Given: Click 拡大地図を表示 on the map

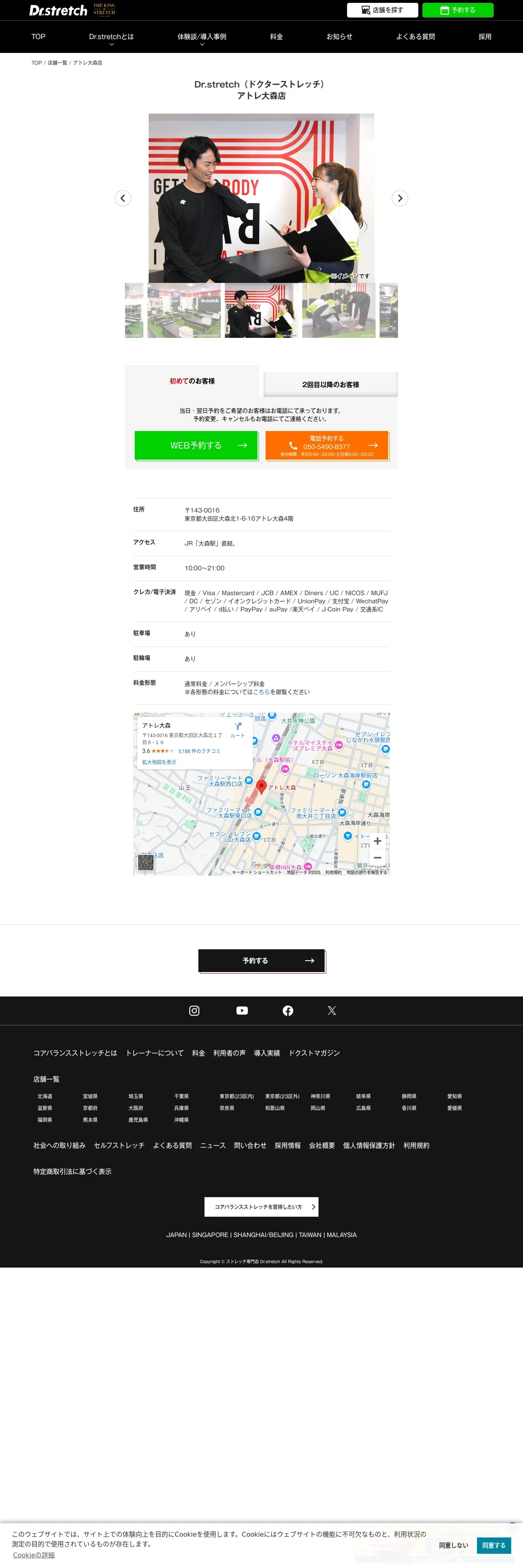Looking at the screenshot, I should pyautogui.click(x=159, y=762).
